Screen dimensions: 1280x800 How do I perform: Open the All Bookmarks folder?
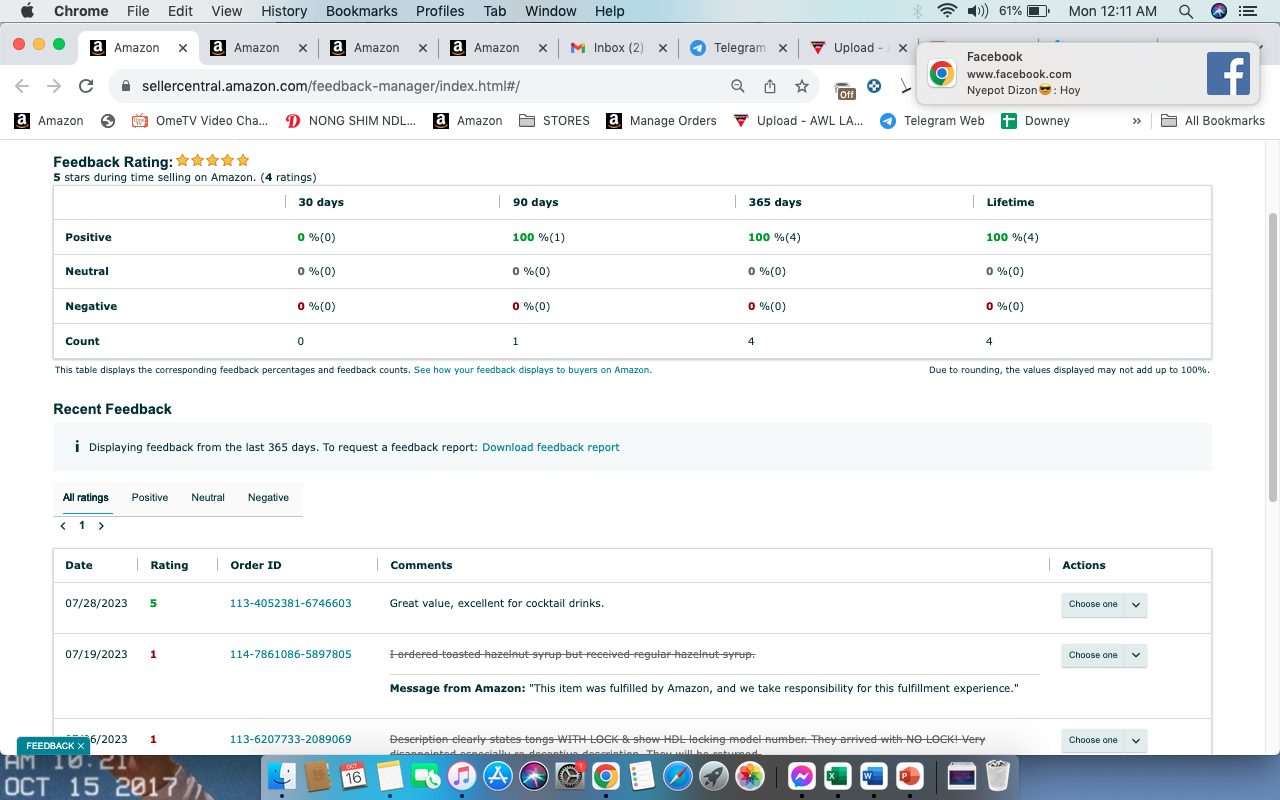click(x=1213, y=121)
